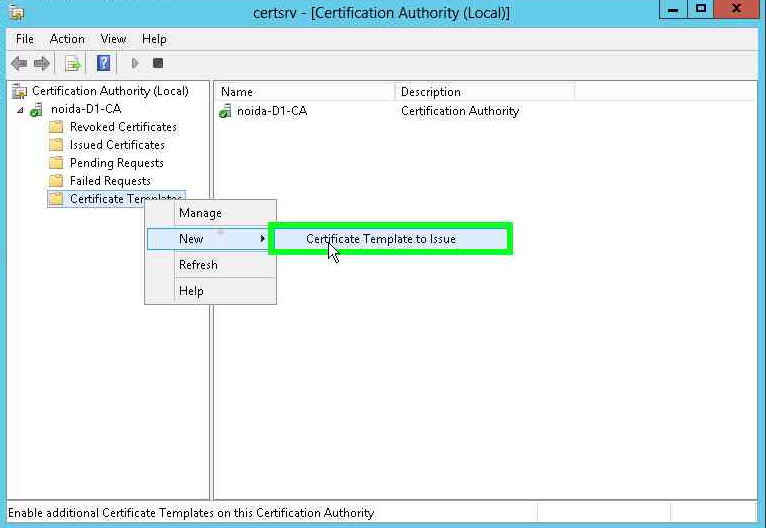Sort by the Name column header
Image resolution: width=766 pixels, height=528 pixels.
[x=305, y=92]
